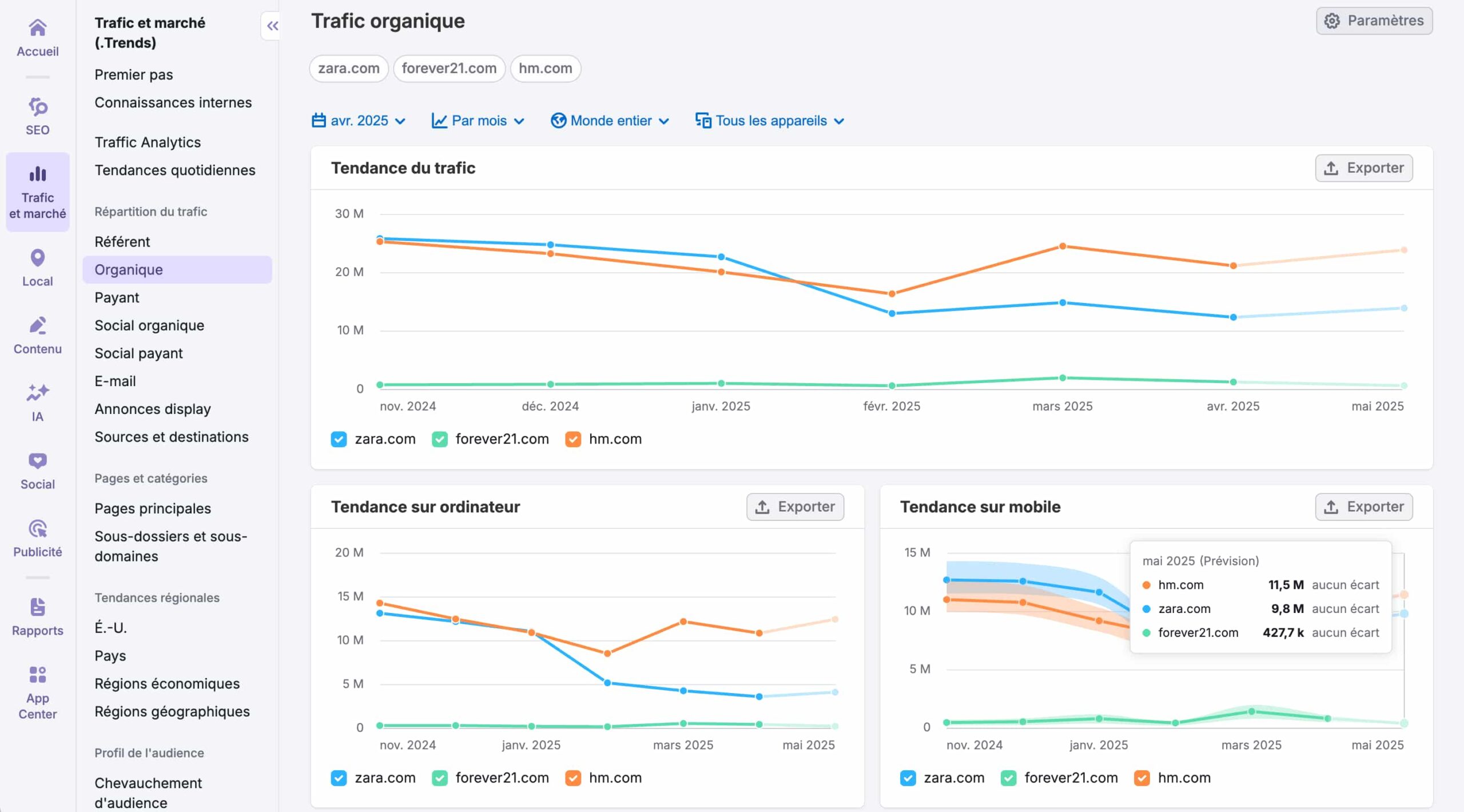Open the Contenu pencil icon
Image resolution: width=1464 pixels, height=812 pixels.
(x=38, y=325)
